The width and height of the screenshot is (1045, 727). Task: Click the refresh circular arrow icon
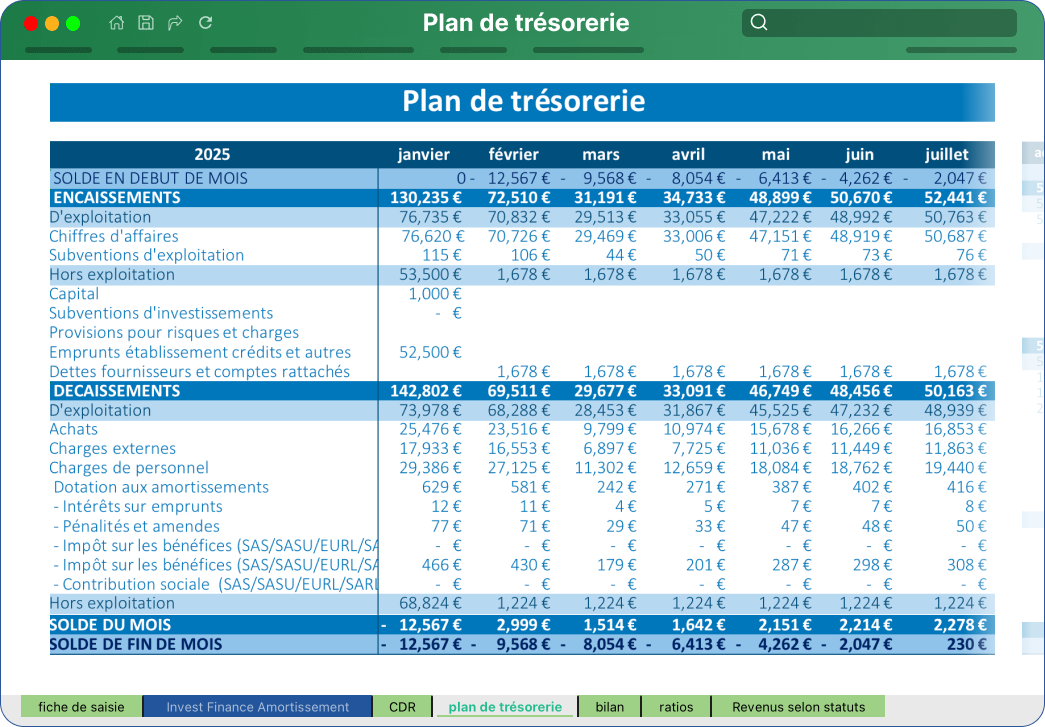205,23
